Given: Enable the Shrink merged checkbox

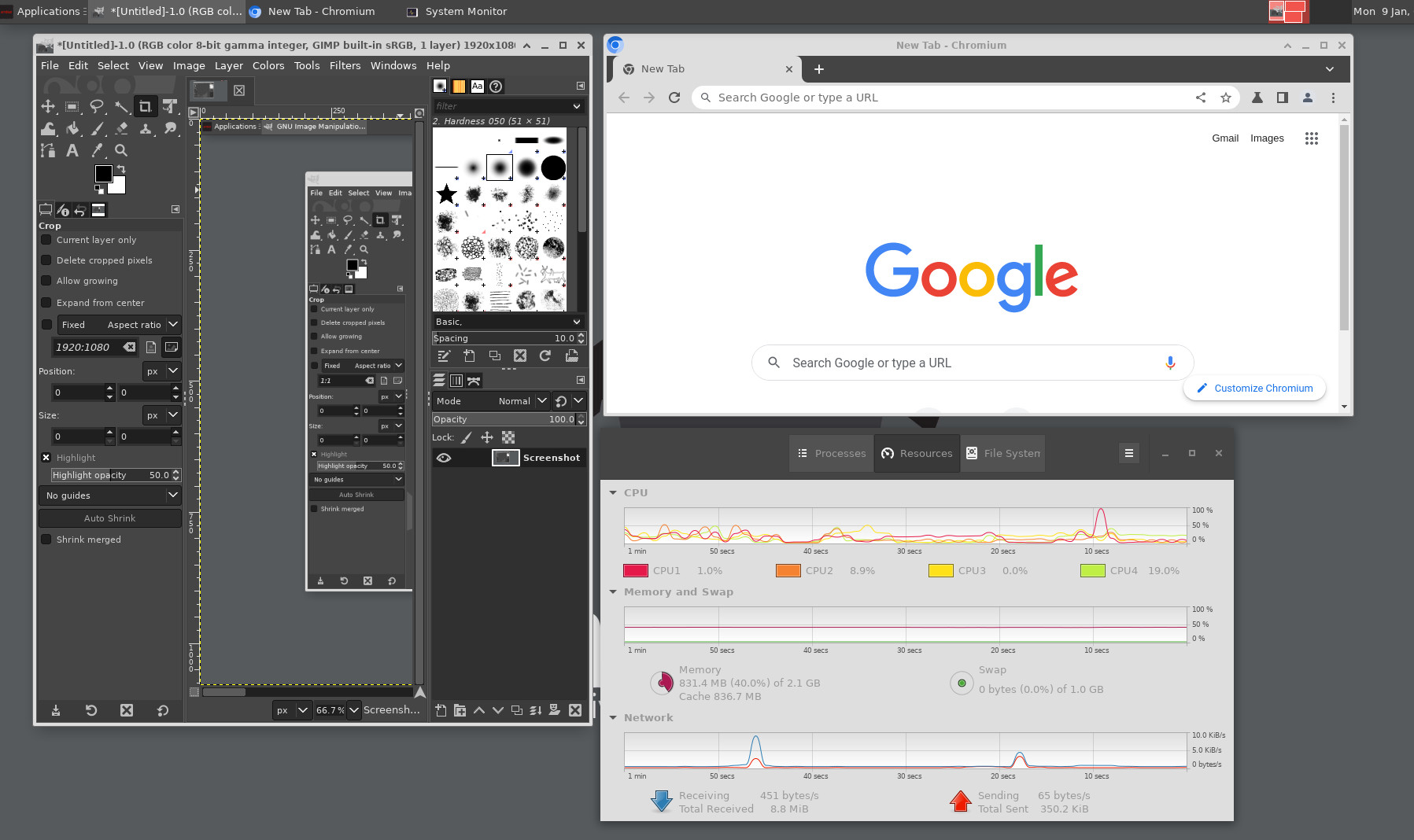Looking at the screenshot, I should [46, 540].
